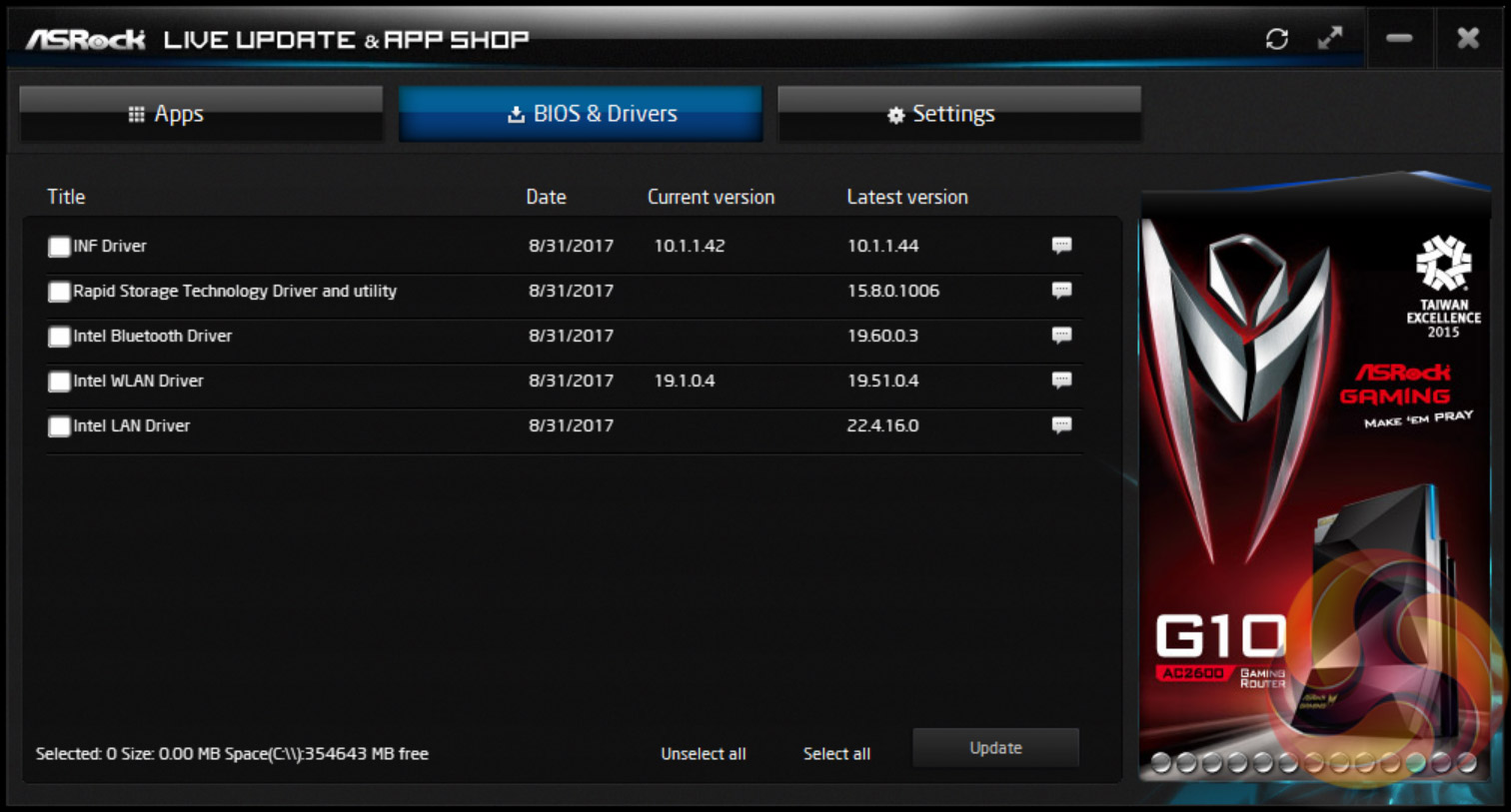Mark the Intel LAN Driver checkbox

tap(59, 426)
